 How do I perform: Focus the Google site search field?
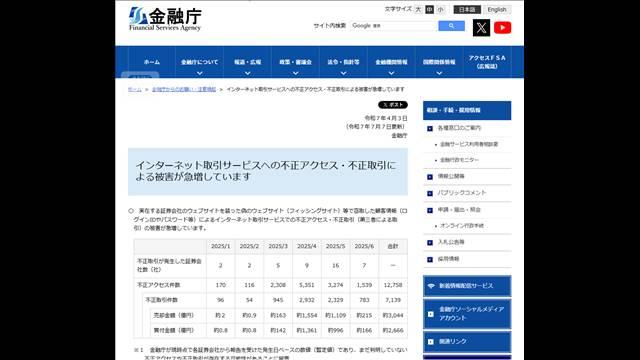(x=393, y=26)
